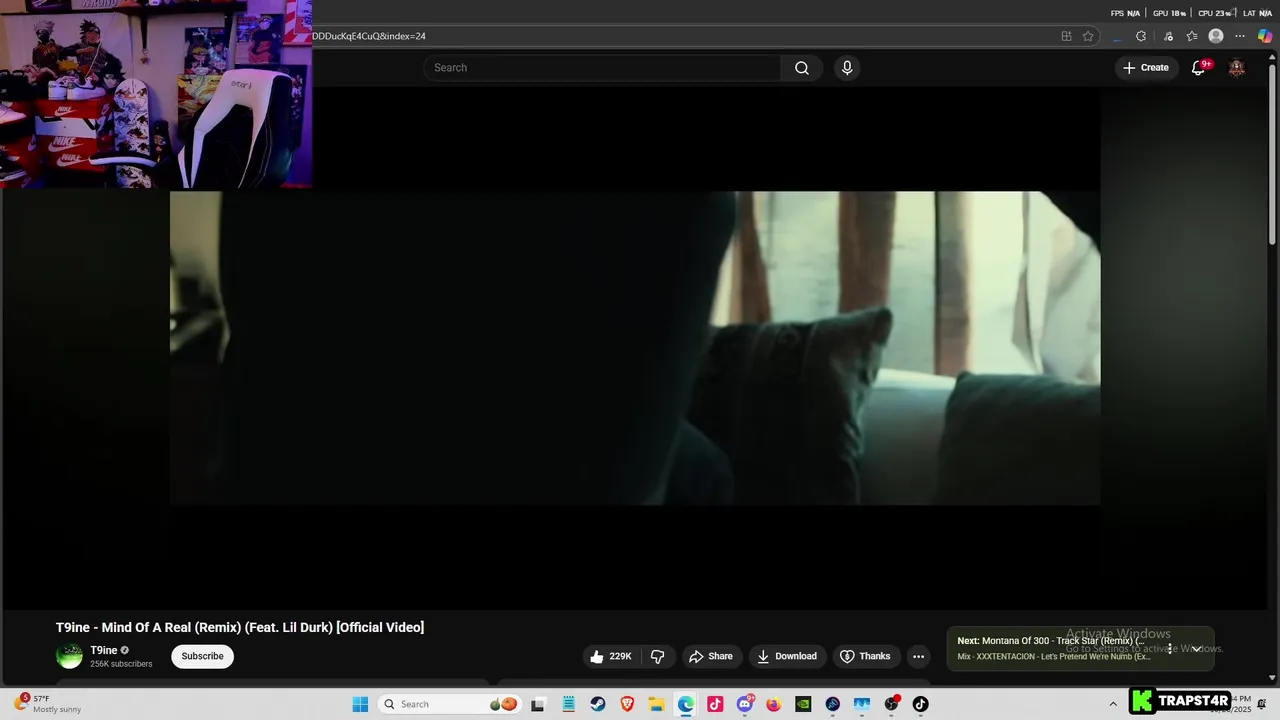Subscribe to the T9ine channel
1280x720 pixels.
pyautogui.click(x=202, y=656)
